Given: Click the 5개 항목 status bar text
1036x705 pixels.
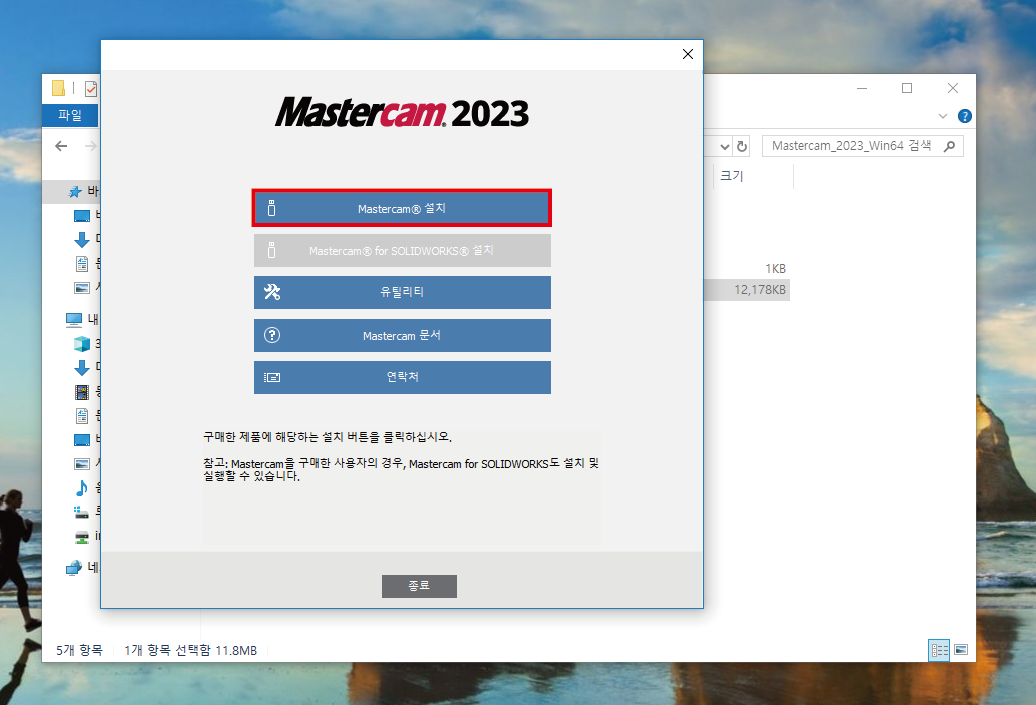Looking at the screenshot, I should pos(79,650).
